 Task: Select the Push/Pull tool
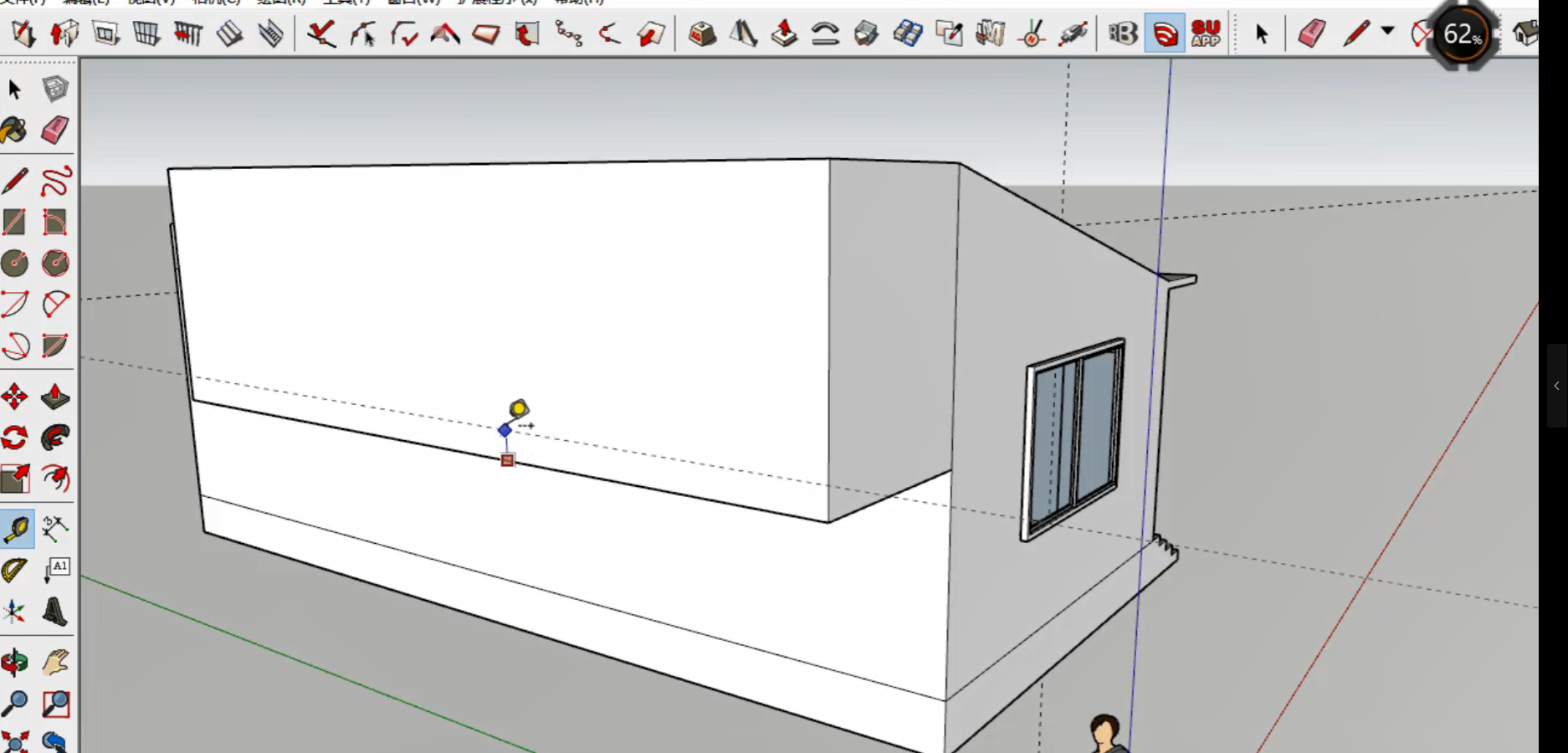[x=55, y=397]
